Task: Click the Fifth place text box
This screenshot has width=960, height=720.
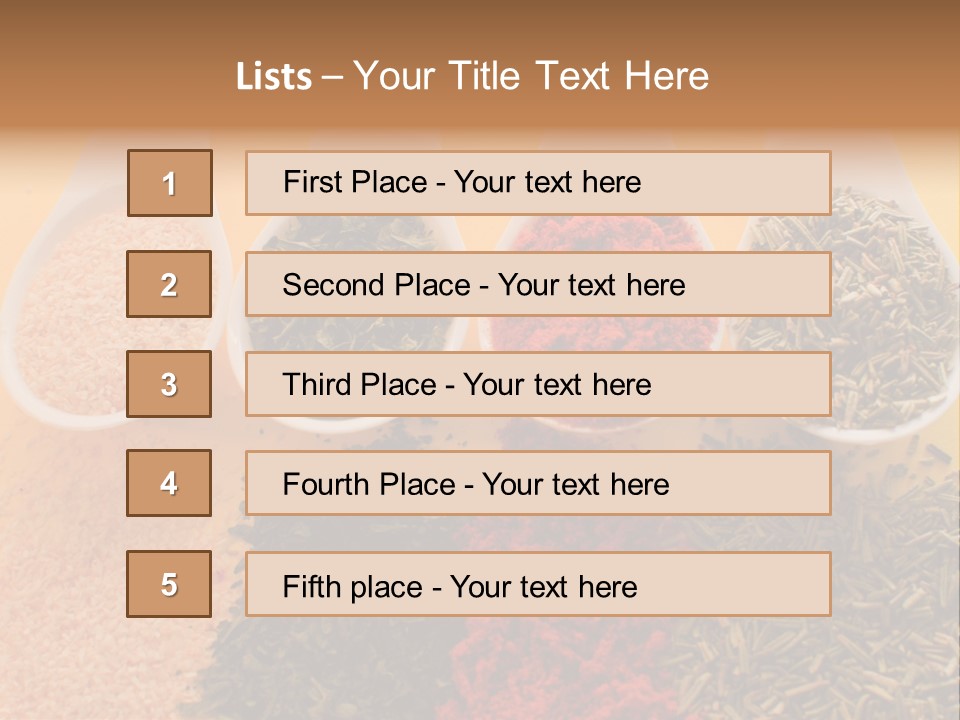Action: pyautogui.click(x=538, y=584)
